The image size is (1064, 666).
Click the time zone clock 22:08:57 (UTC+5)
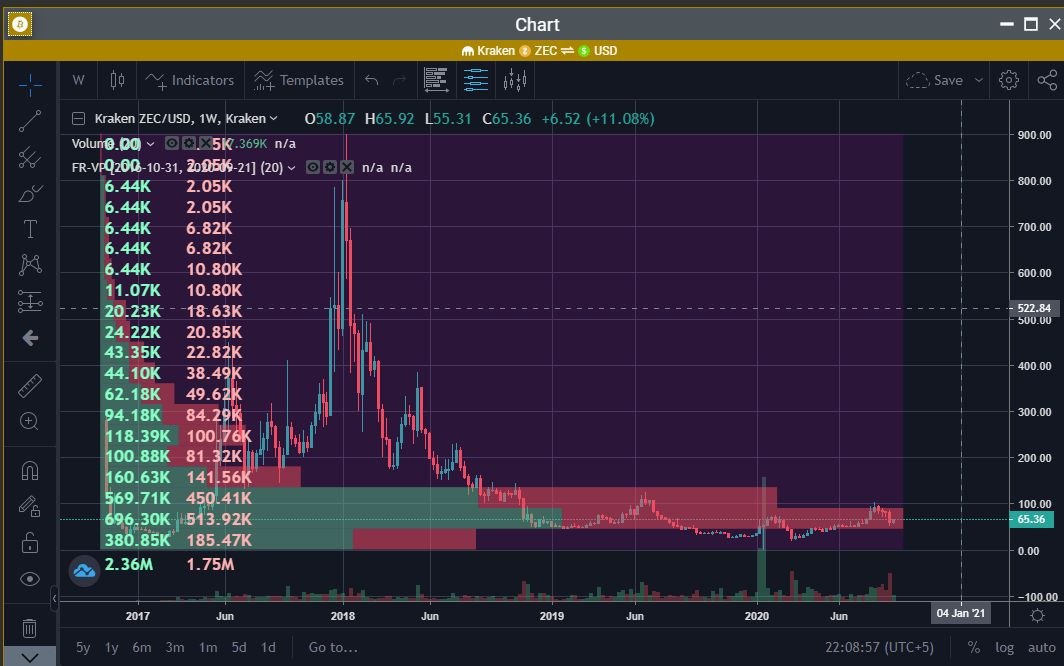click(x=879, y=648)
